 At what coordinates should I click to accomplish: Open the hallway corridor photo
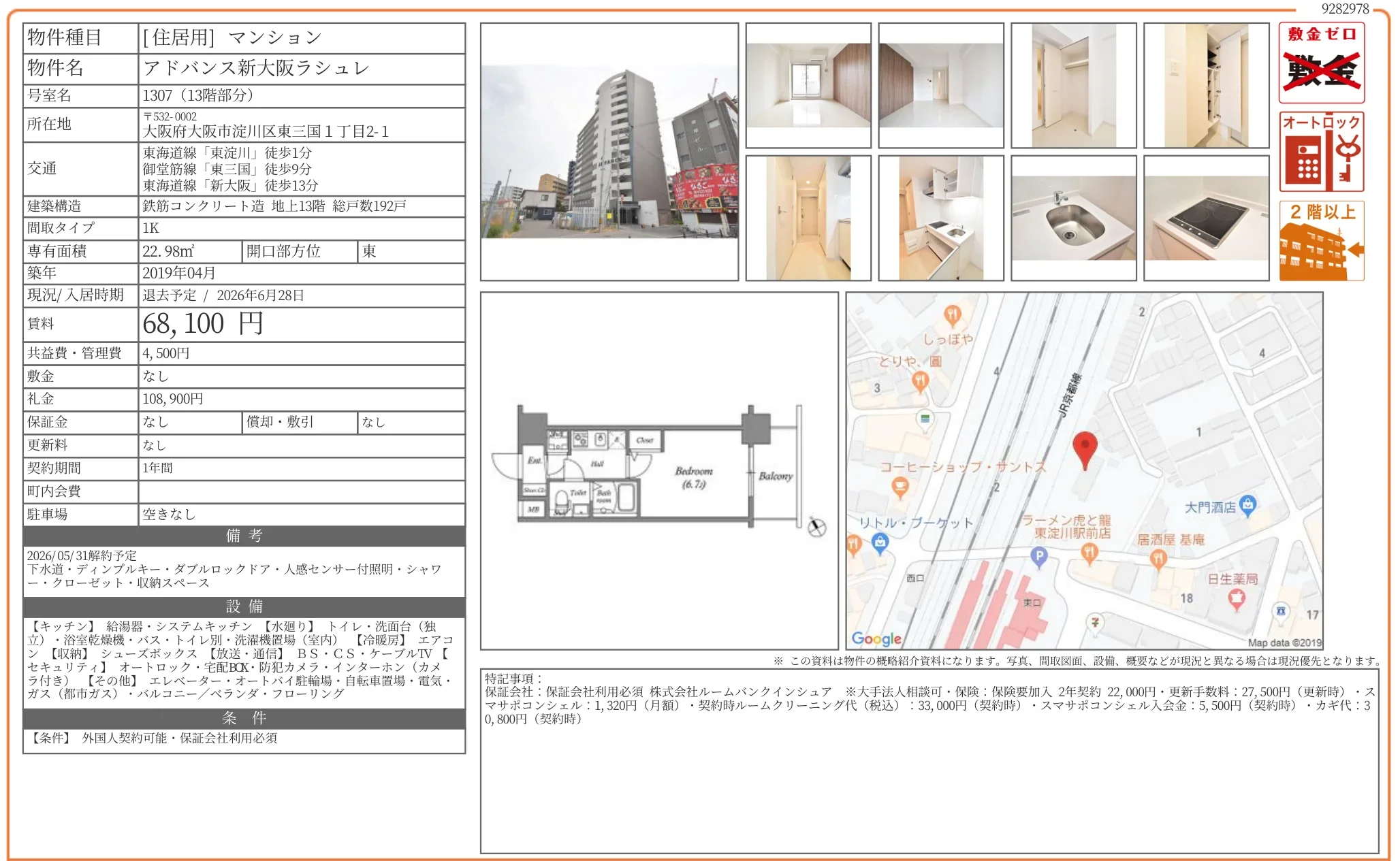[x=808, y=218]
